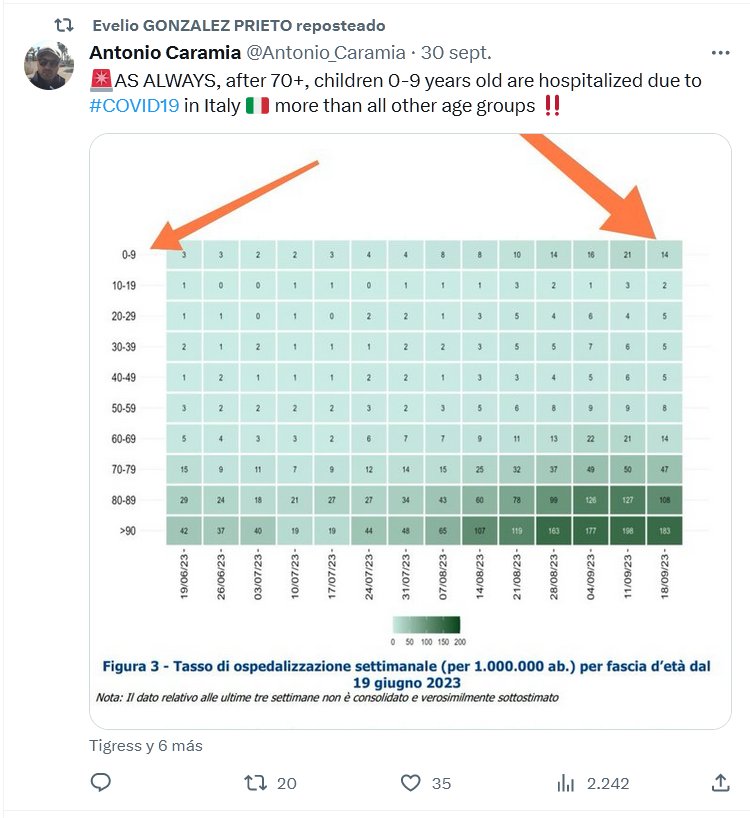
Task: Click the Antonio Caramia display name
Action: pos(164,52)
